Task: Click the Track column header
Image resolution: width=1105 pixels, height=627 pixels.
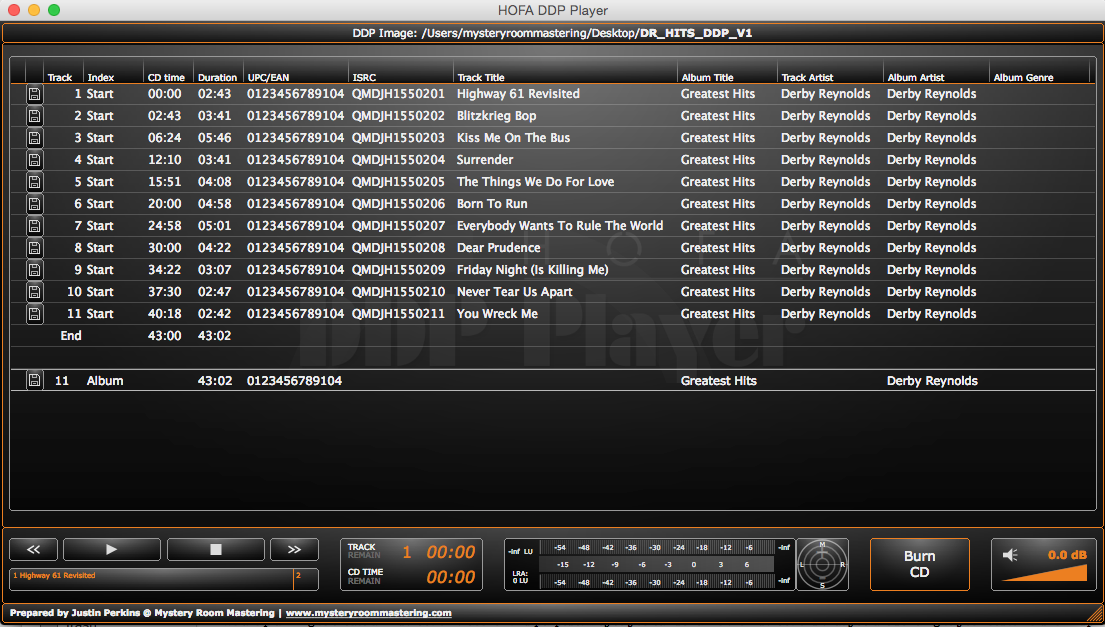Action: tap(60, 77)
